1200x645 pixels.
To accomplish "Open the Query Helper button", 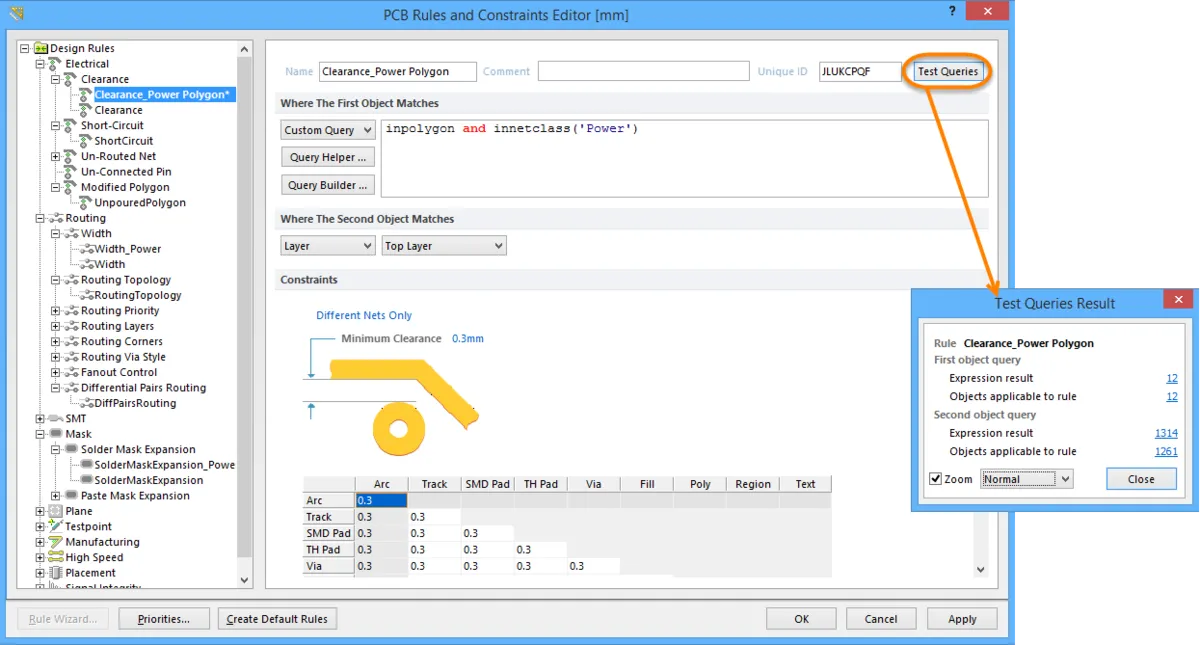I will tap(327, 157).
